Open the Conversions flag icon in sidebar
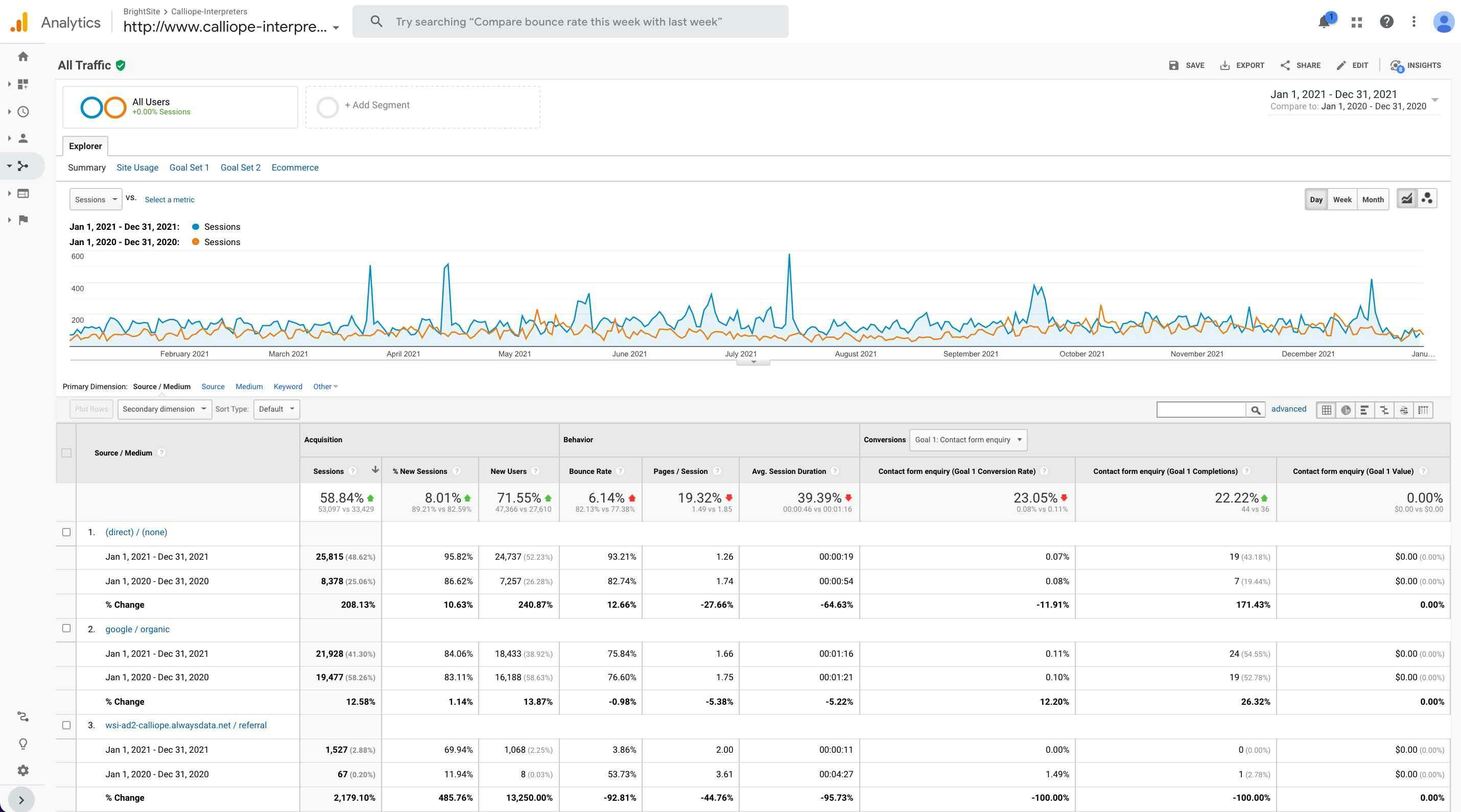The width and height of the screenshot is (1461, 812). coord(23,220)
